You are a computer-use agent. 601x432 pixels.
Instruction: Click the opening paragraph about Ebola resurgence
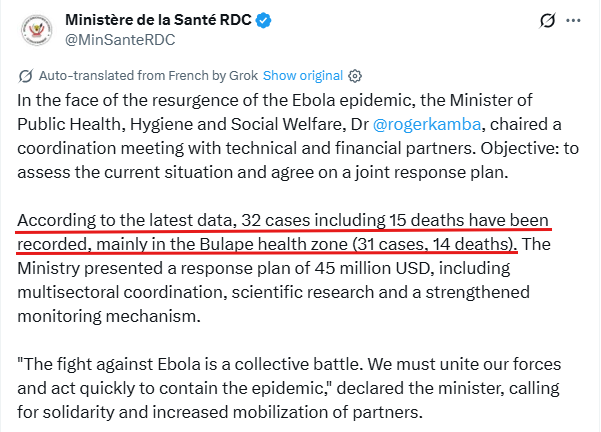point(298,136)
